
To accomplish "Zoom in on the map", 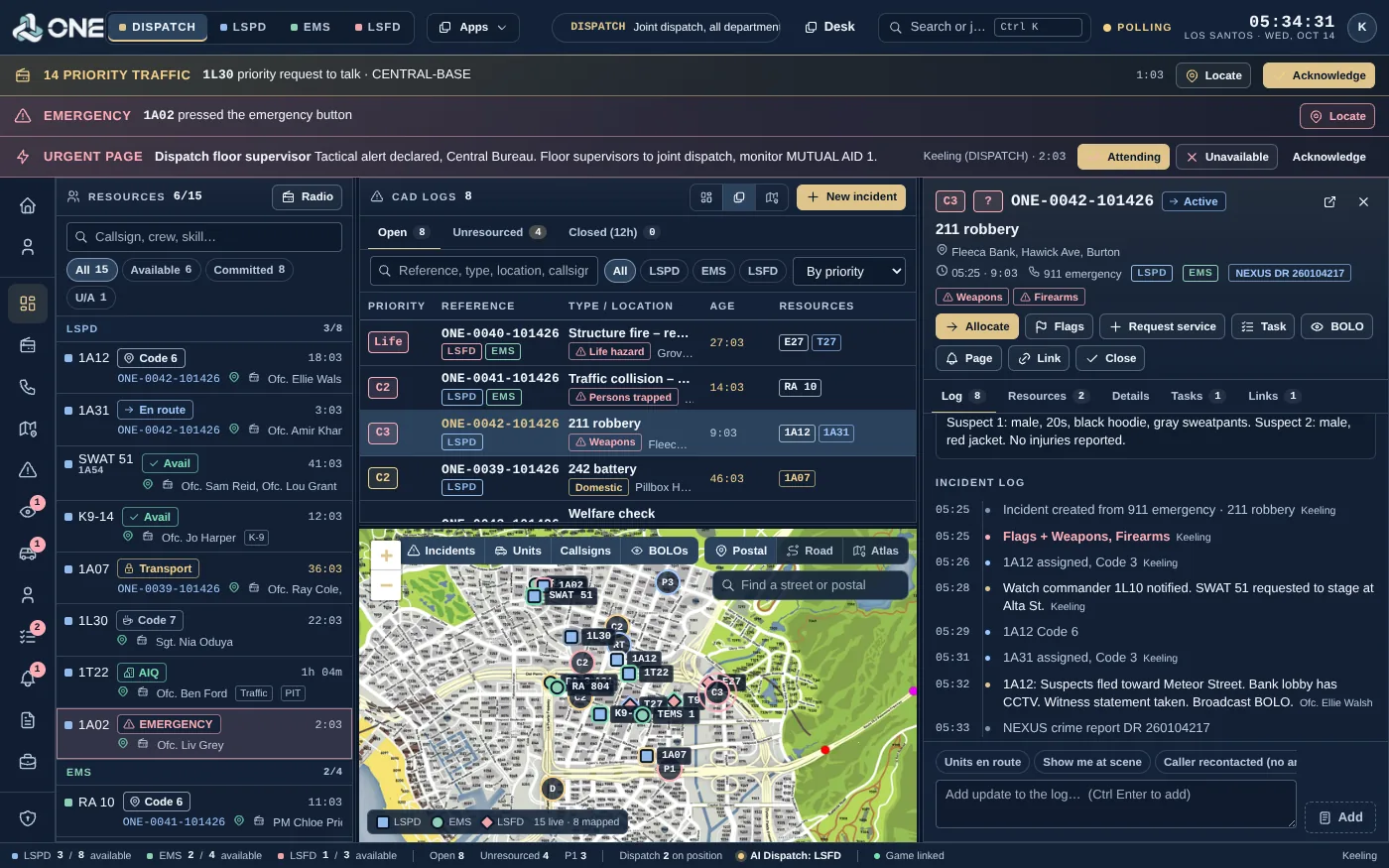I will [386, 556].
